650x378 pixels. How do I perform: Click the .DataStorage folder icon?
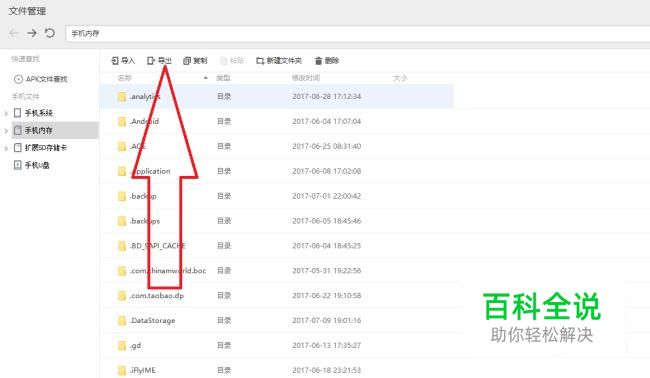[x=122, y=320]
